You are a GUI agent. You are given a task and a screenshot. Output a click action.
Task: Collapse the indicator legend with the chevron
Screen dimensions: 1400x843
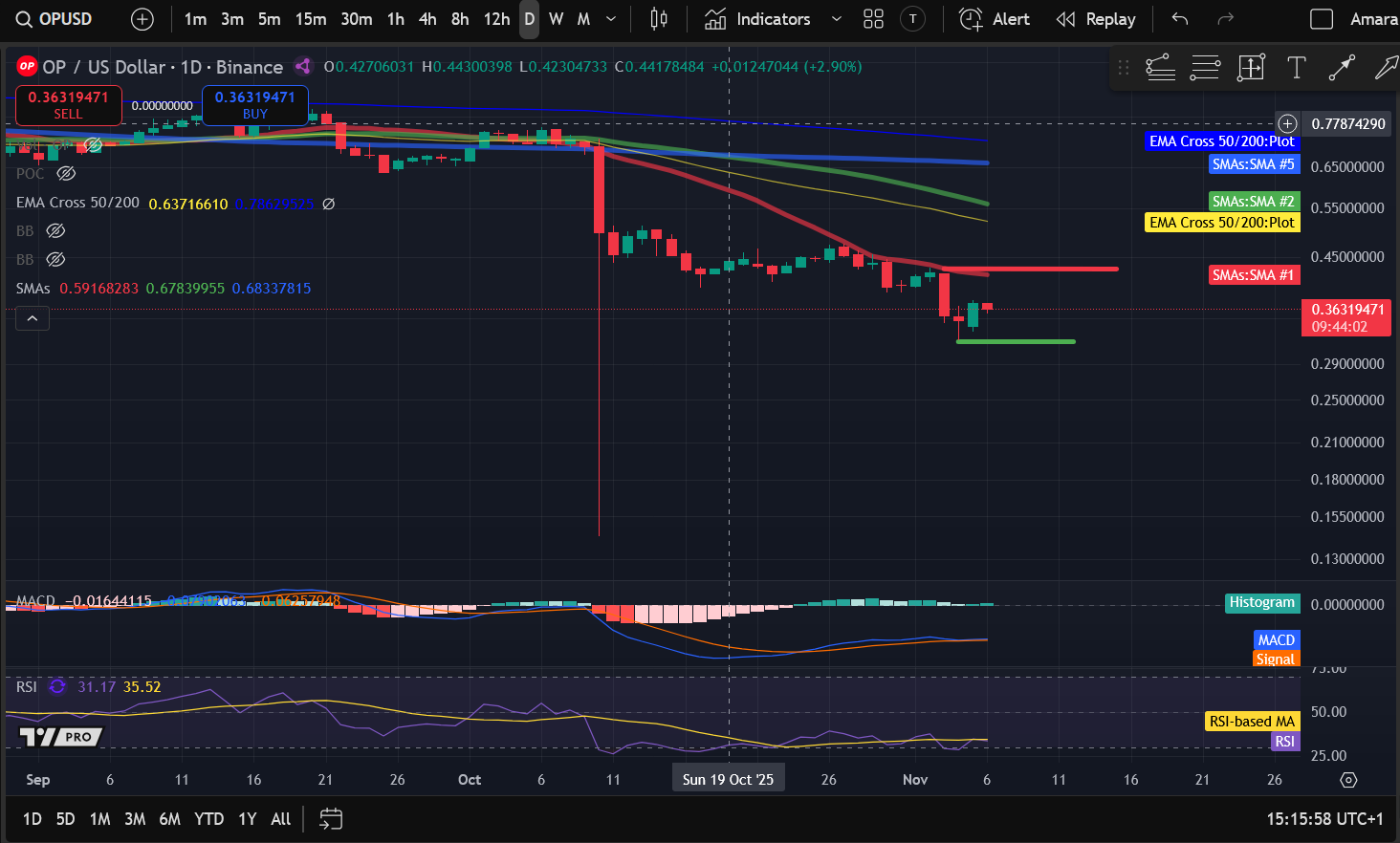(x=32, y=318)
